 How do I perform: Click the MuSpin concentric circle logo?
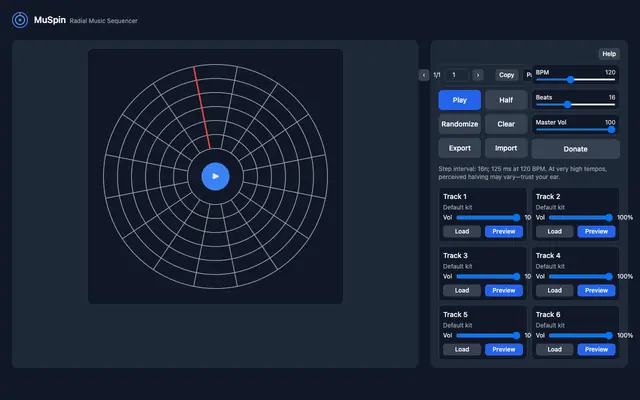click(x=20, y=20)
